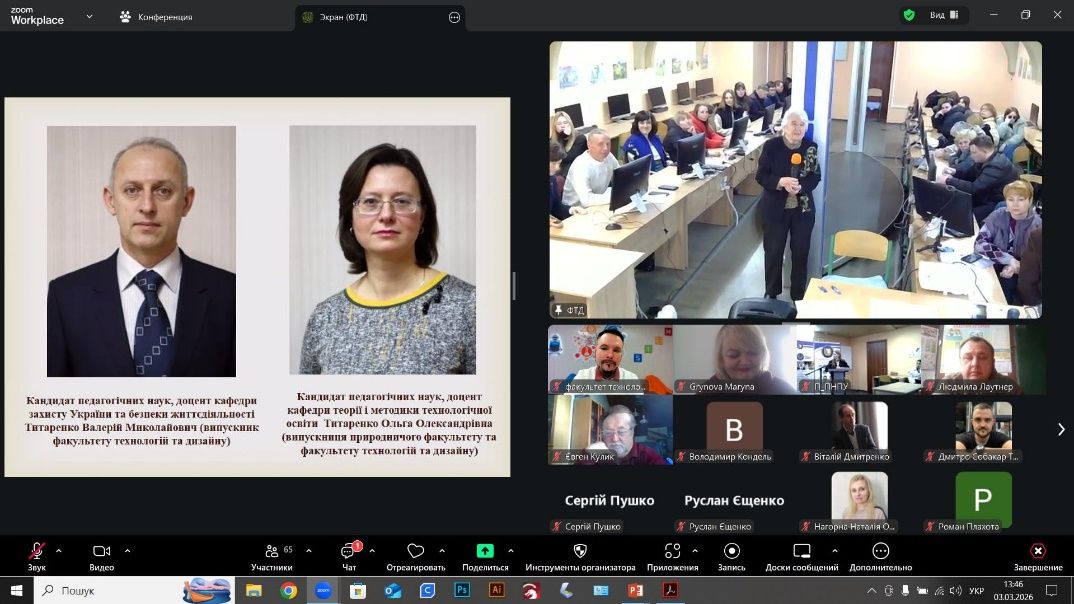Open the Zoom Workplace dropdown chevron
Screen dimensions: 1074x604
(89, 16)
